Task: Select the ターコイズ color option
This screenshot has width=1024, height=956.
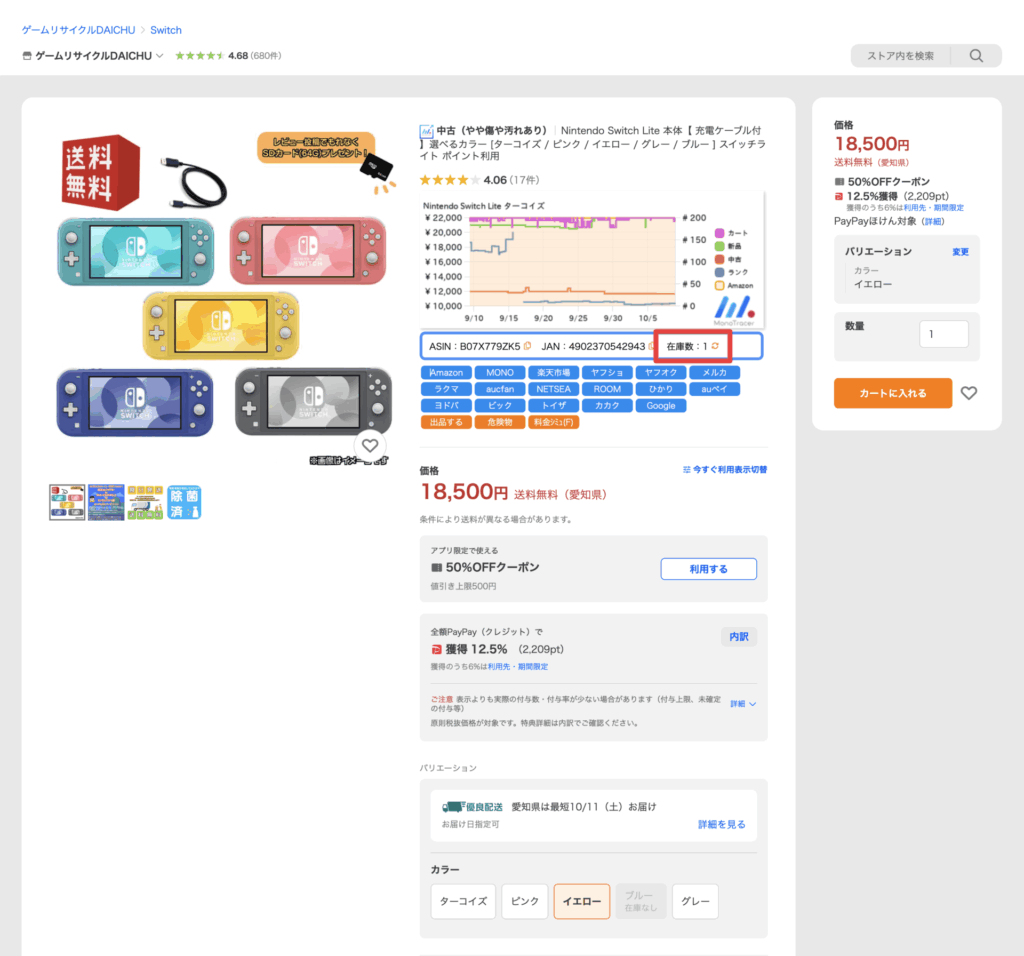Action: (x=463, y=901)
